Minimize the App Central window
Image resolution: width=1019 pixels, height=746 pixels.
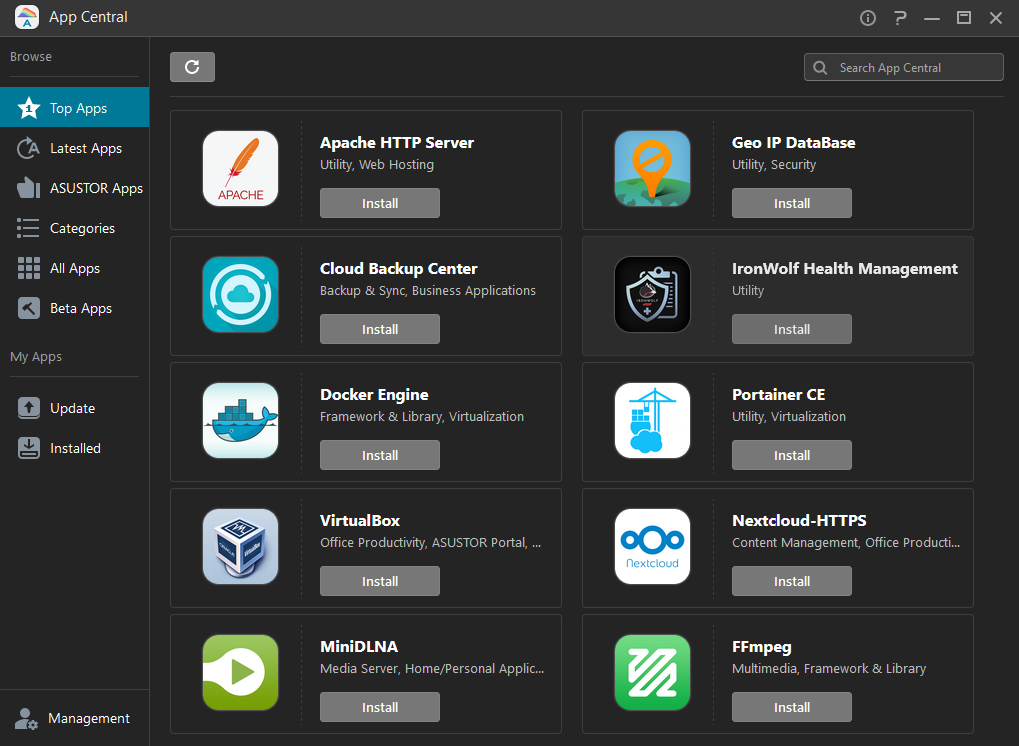(932, 18)
